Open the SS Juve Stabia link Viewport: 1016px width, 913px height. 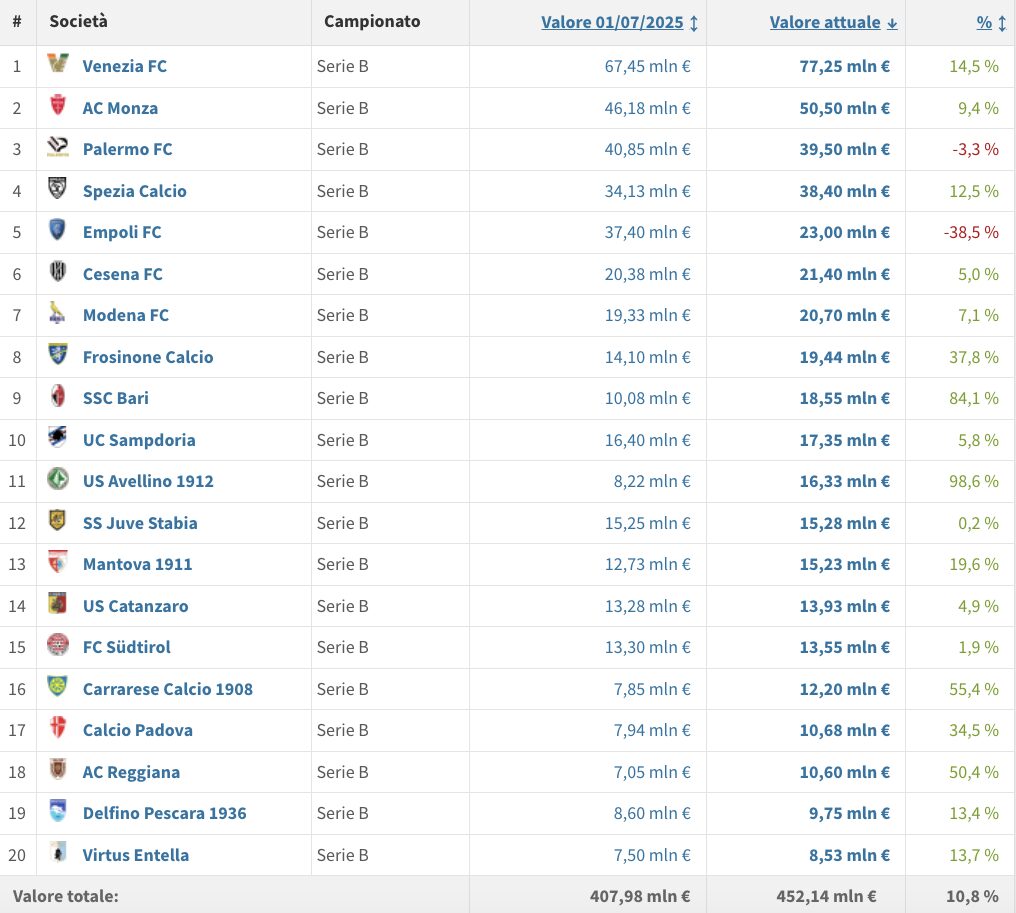point(140,523)
